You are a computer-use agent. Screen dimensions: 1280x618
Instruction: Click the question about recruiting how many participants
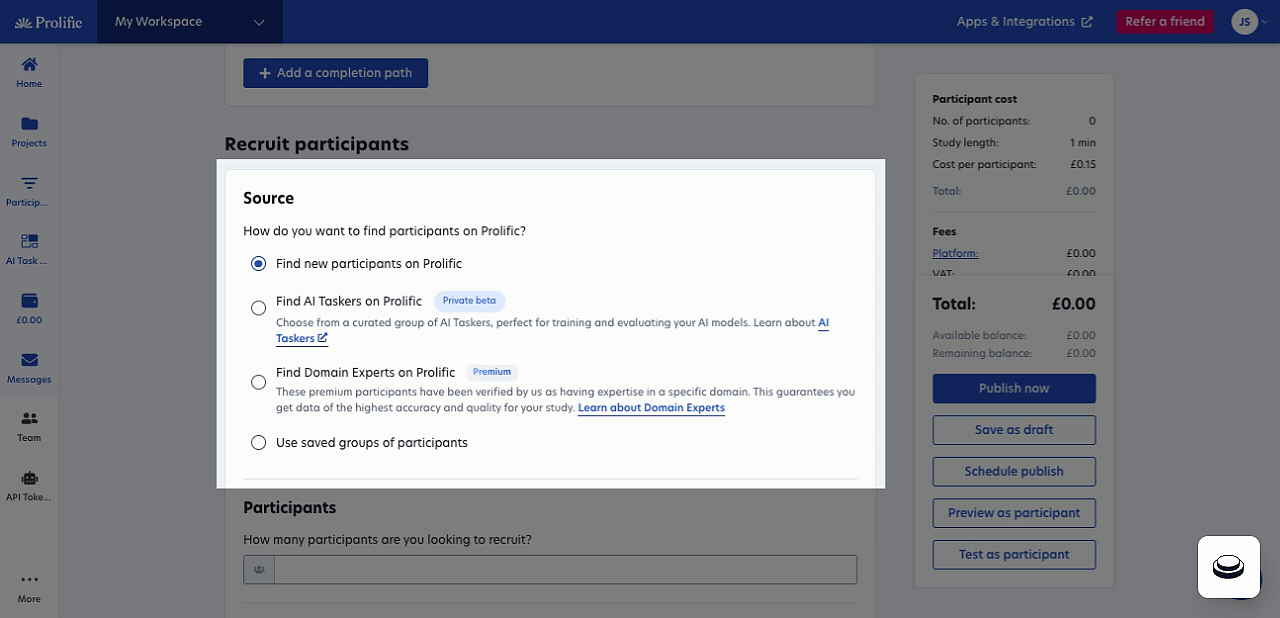click(x=388, y=540)
